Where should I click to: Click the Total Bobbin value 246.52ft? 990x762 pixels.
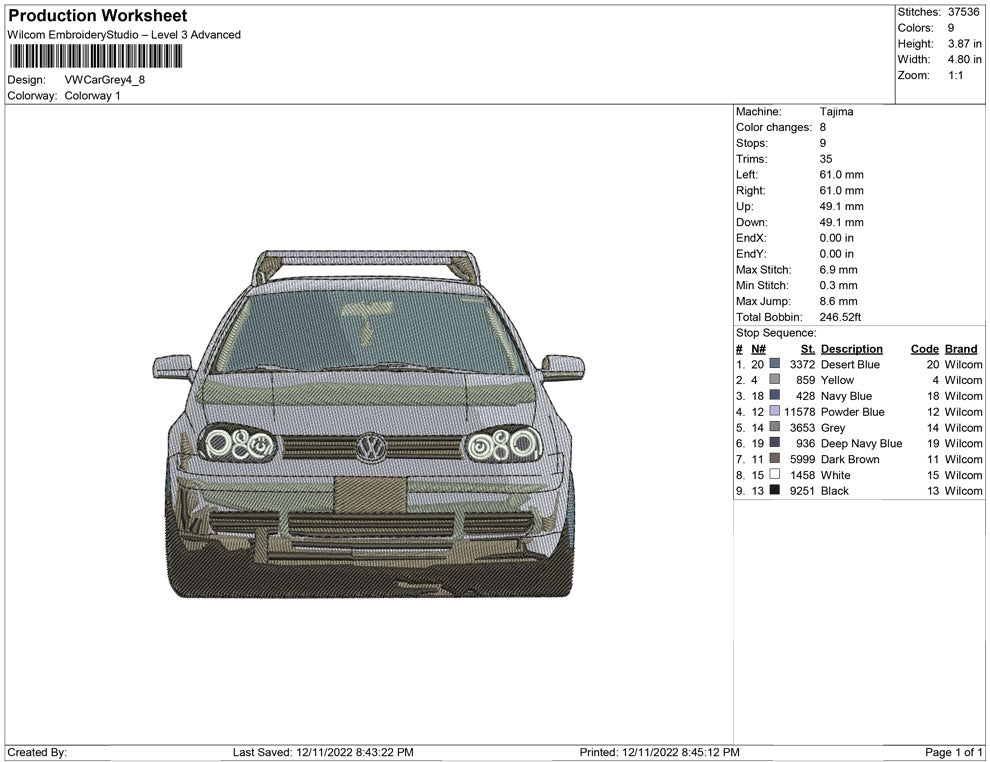tap(840, 317)
